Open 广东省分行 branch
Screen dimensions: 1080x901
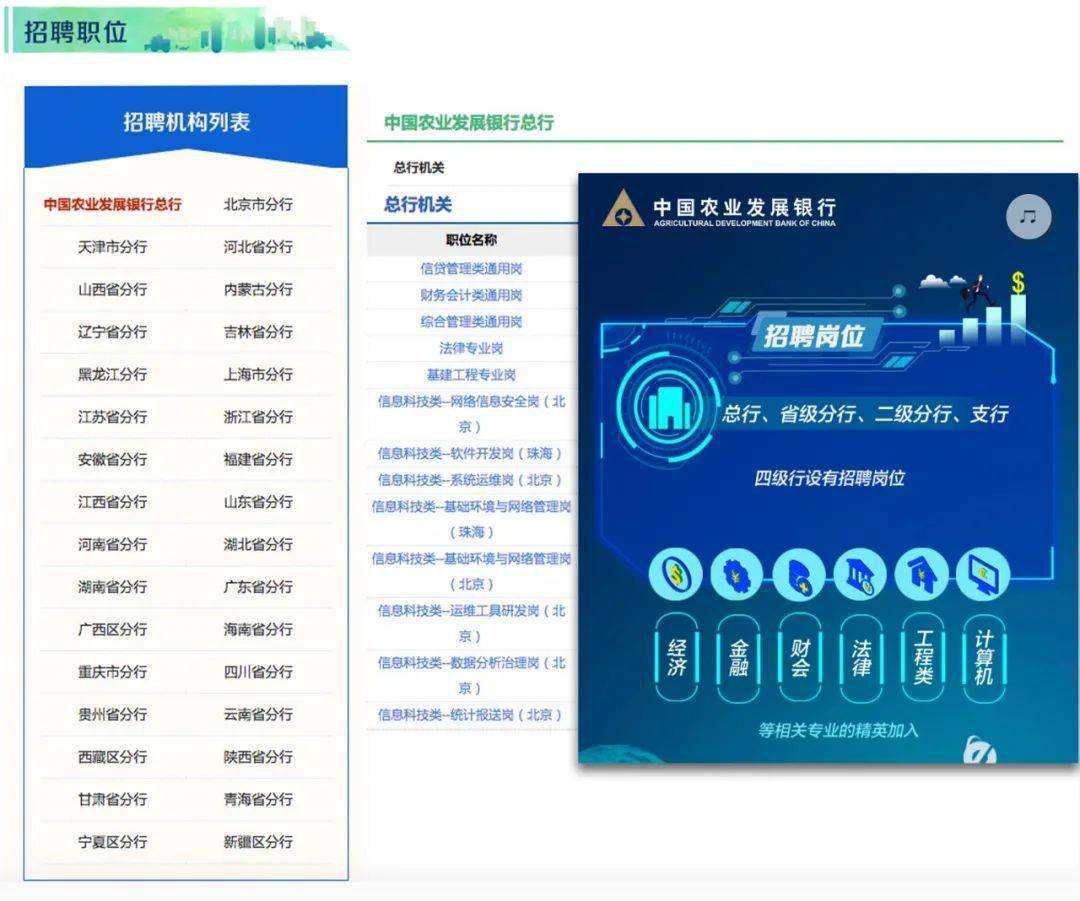[x=258, y=587]
